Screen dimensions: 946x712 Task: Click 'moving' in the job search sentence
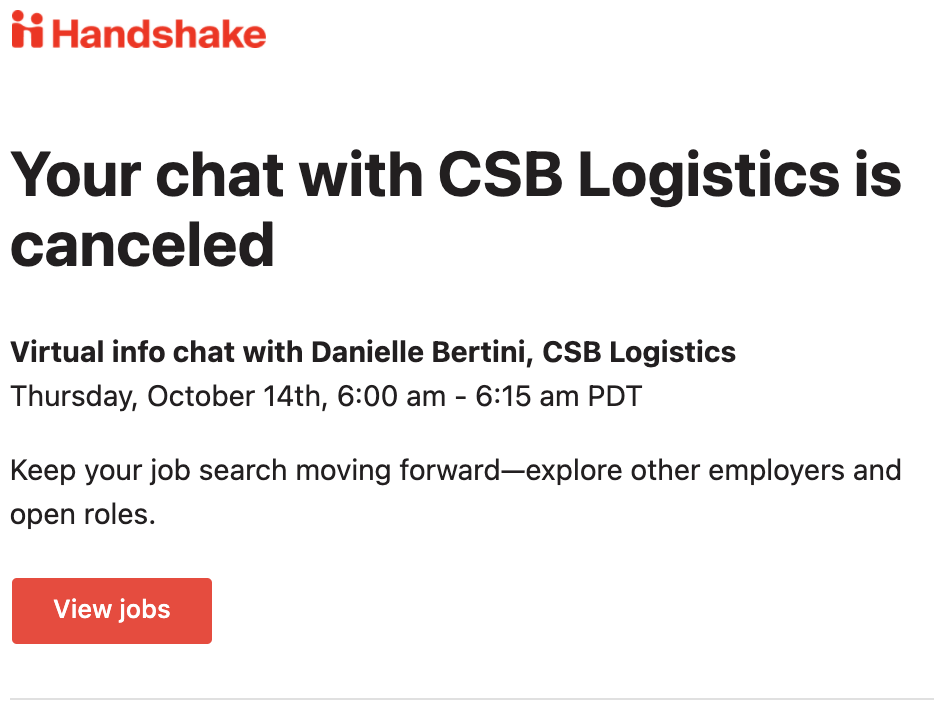pos(343,471)
